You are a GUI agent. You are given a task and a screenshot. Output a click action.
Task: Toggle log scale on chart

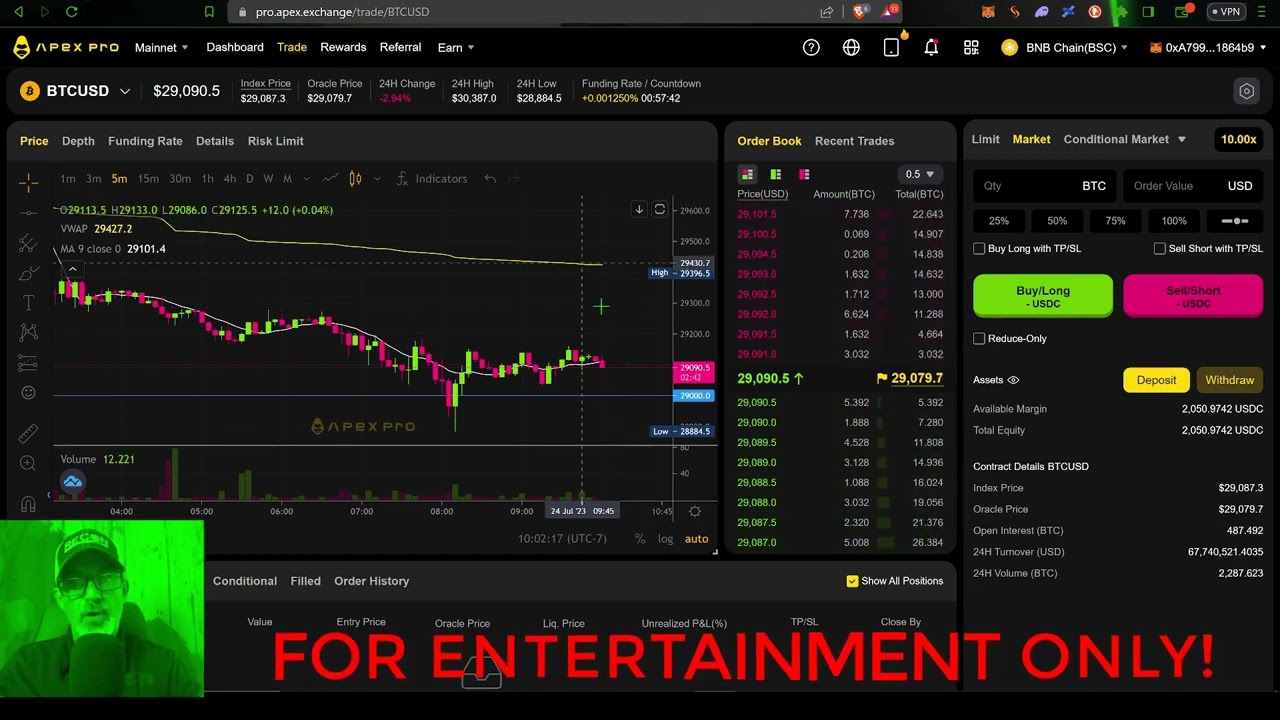coord(665,539)
